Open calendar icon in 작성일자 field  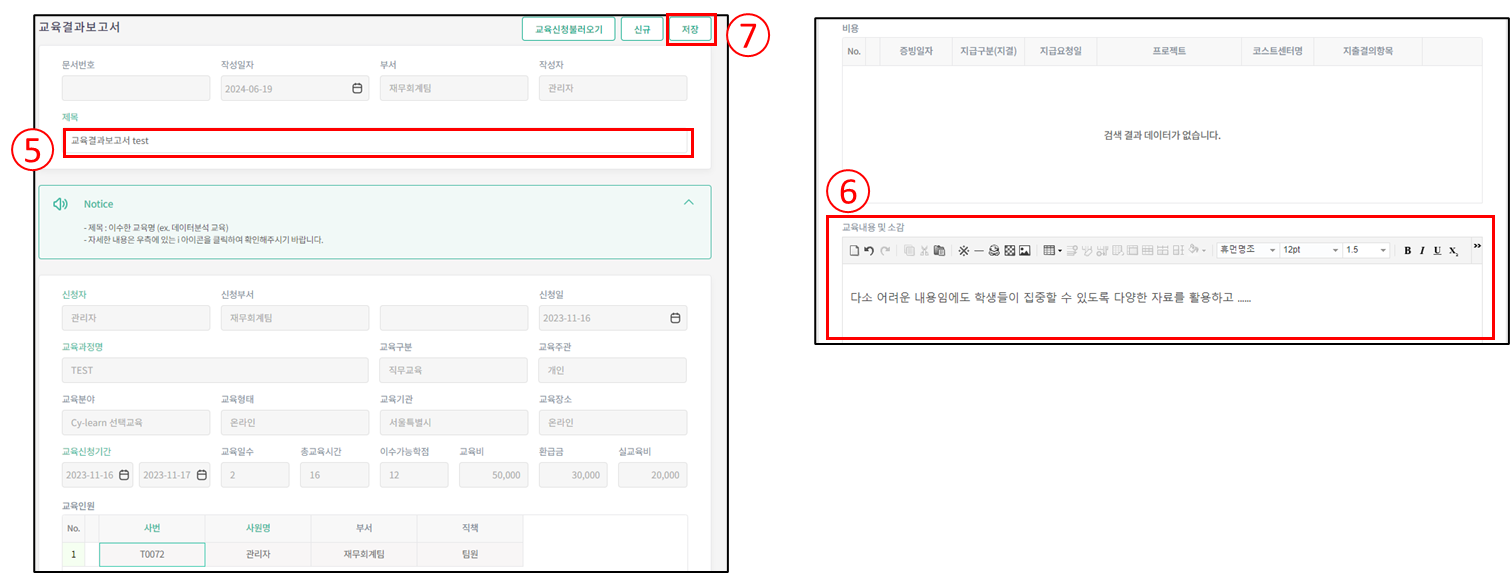click(357, 88)
